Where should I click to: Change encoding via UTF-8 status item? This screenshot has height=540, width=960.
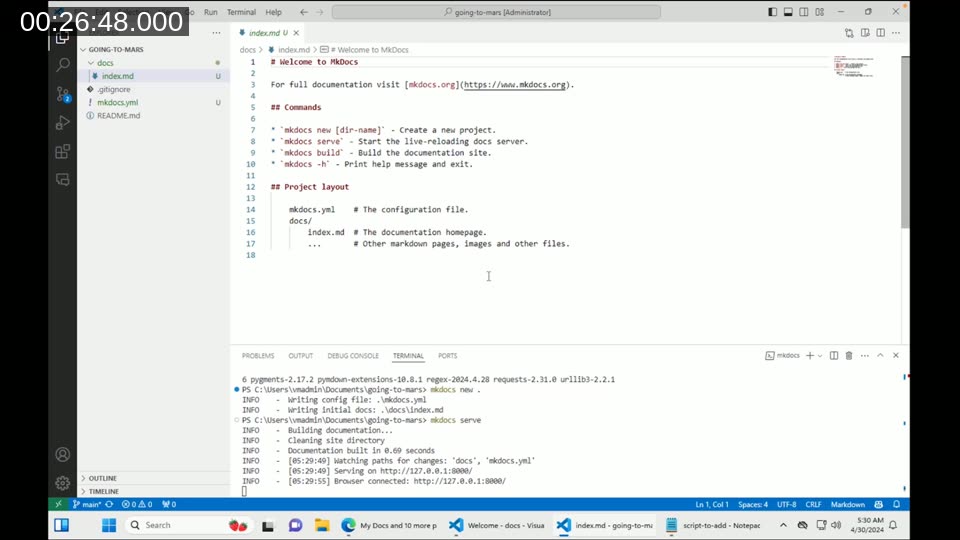pos(786,504)
